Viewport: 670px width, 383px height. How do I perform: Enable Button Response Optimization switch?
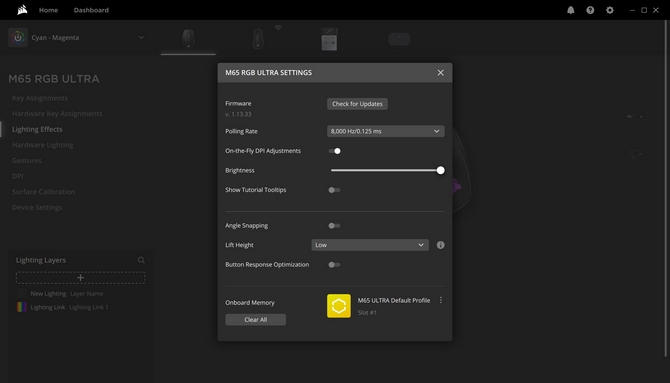(x=335, y=265)
